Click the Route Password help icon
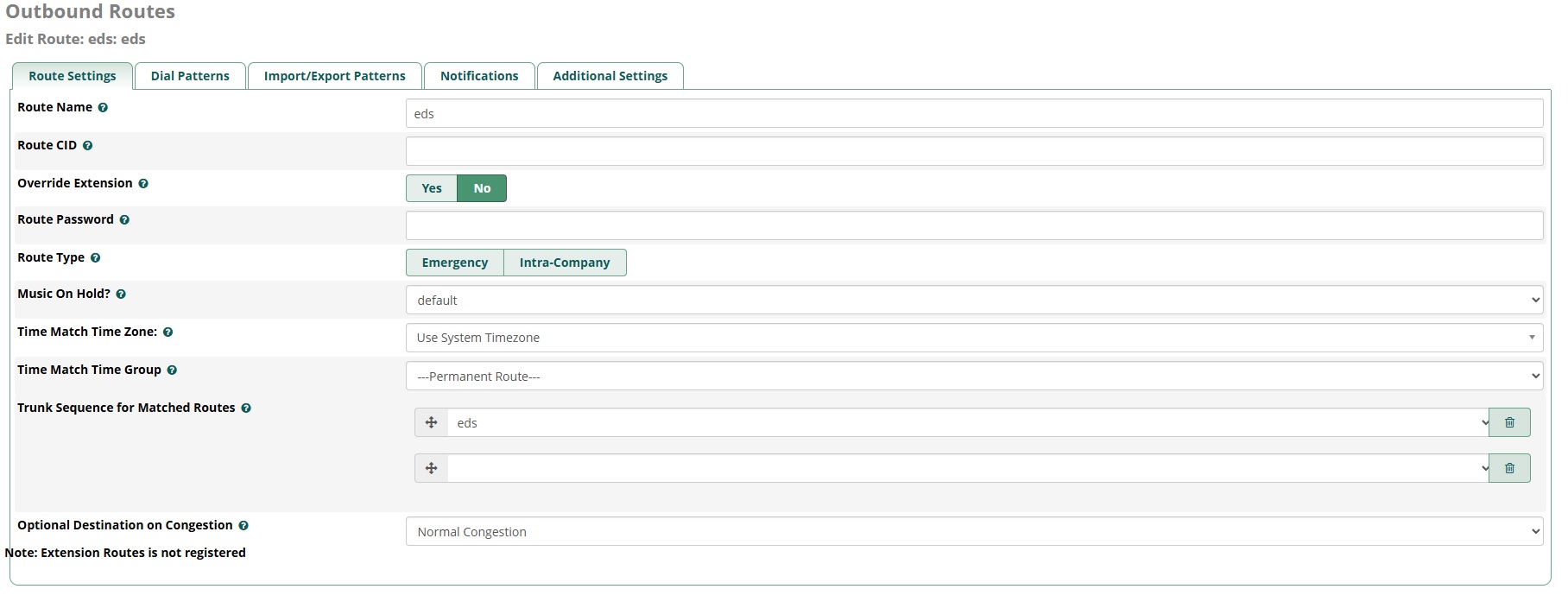This screenshot has width=1568, height=608. click(124, 220)
